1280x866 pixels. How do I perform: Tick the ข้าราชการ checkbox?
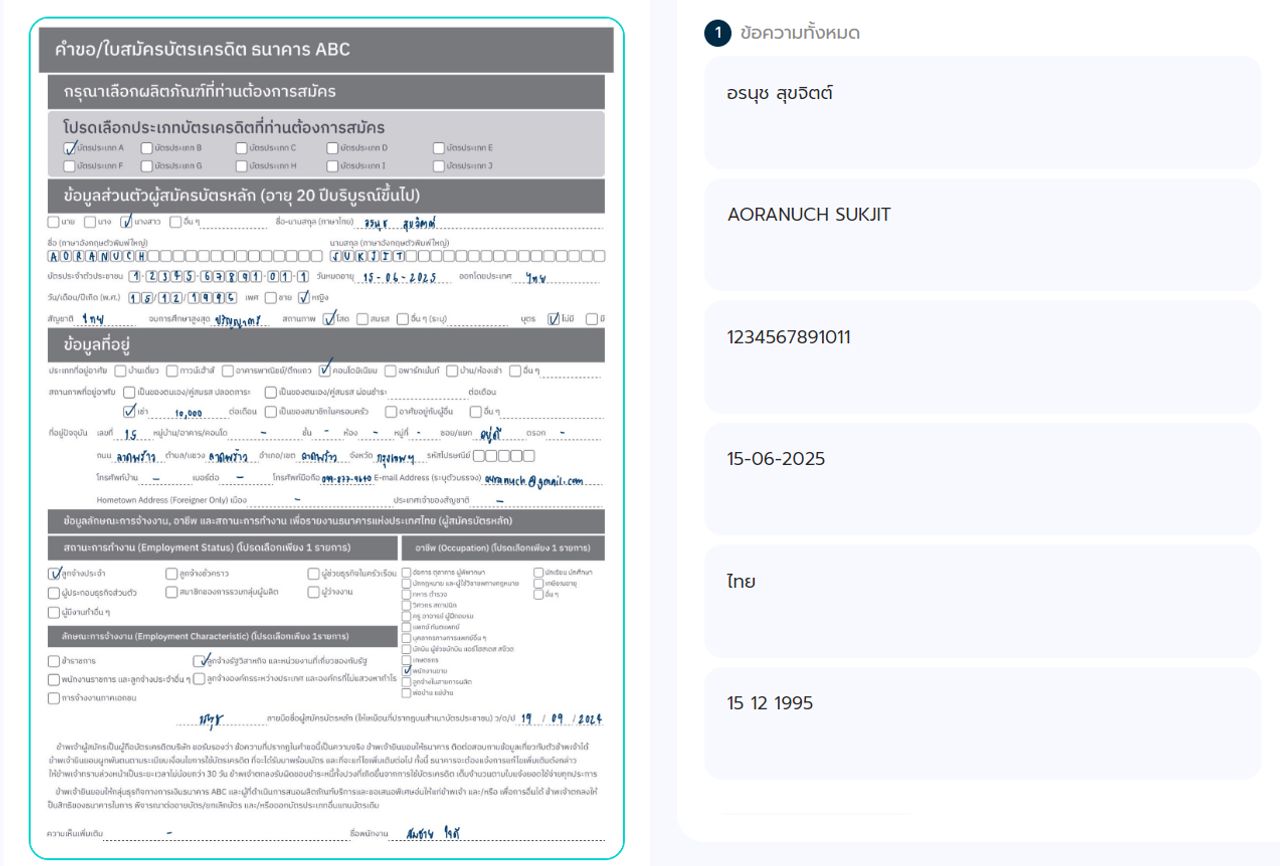(54, 661)
